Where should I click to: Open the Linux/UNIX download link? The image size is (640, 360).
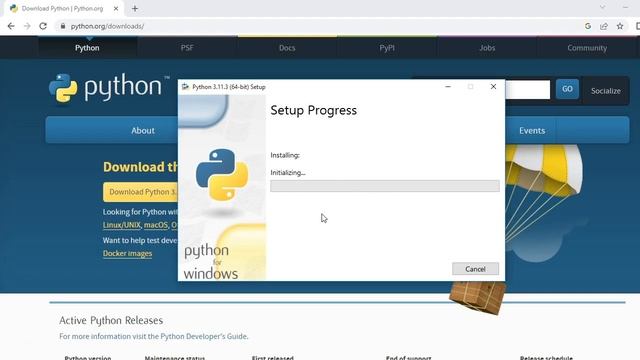click(122, 225)
